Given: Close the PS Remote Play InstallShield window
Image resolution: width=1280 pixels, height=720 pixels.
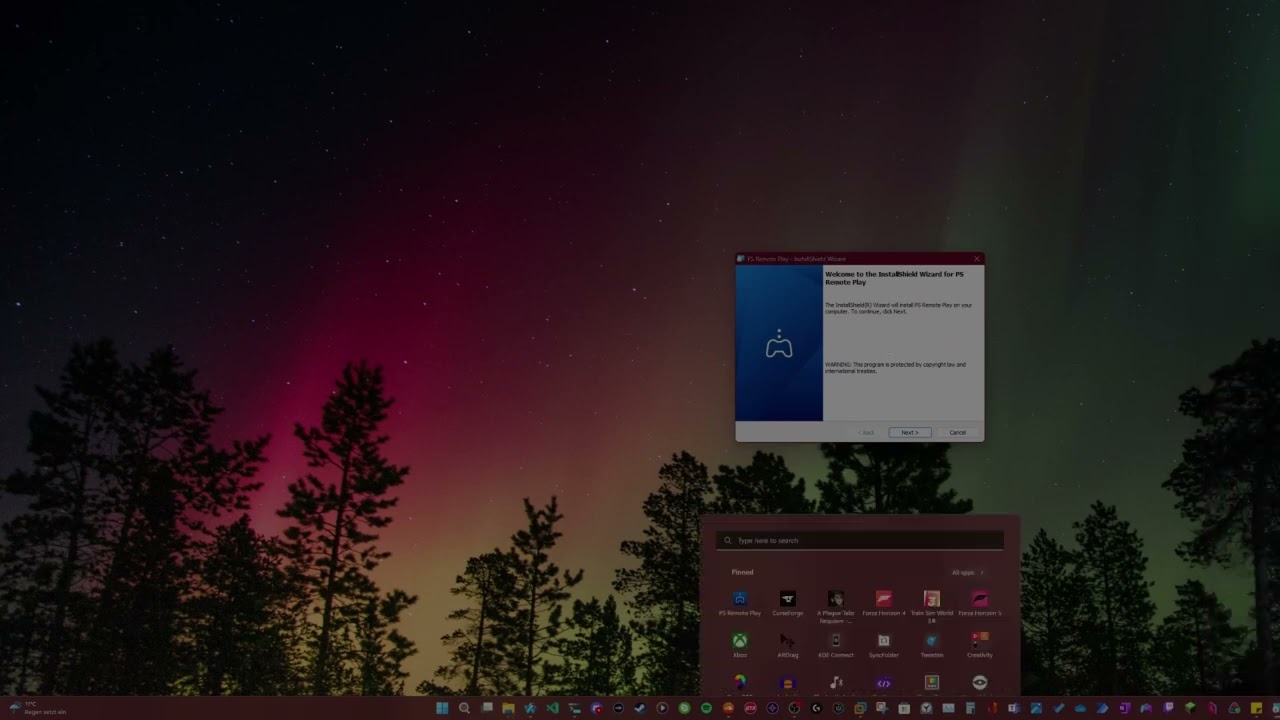Looking at the screenshot, I should pyautogui.click(x=977, y=259).
